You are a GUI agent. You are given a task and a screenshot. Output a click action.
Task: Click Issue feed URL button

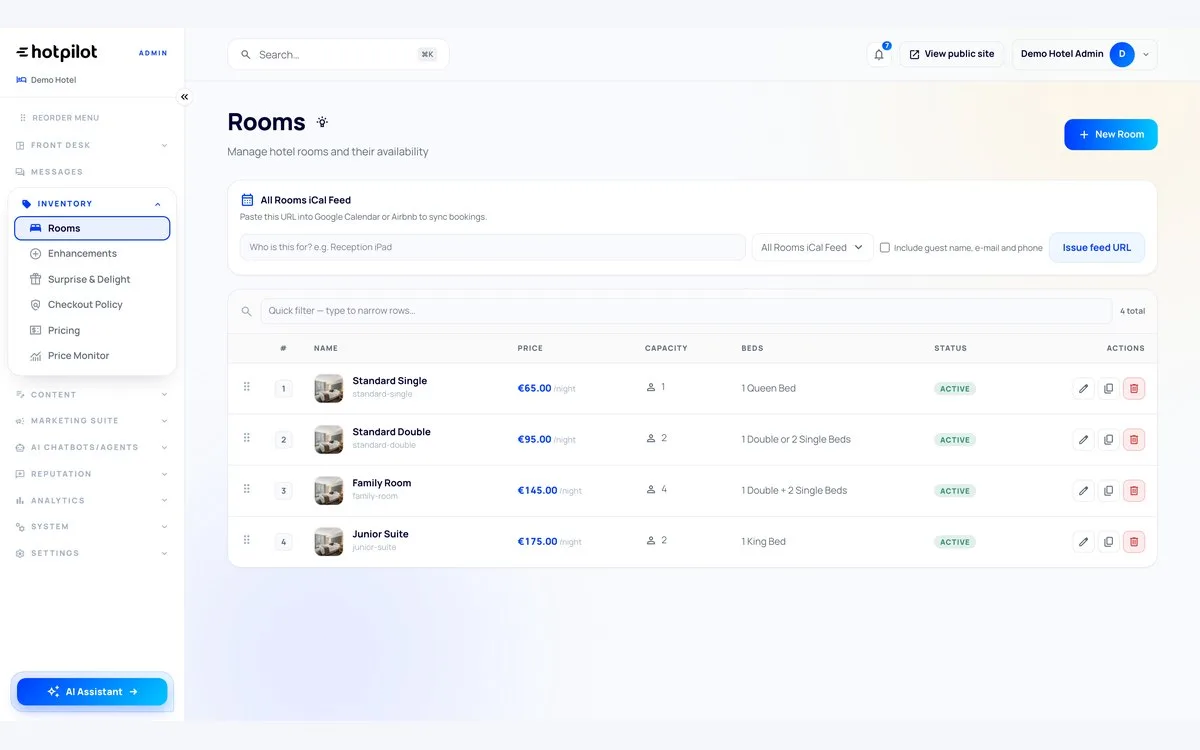click(1096, 247)
